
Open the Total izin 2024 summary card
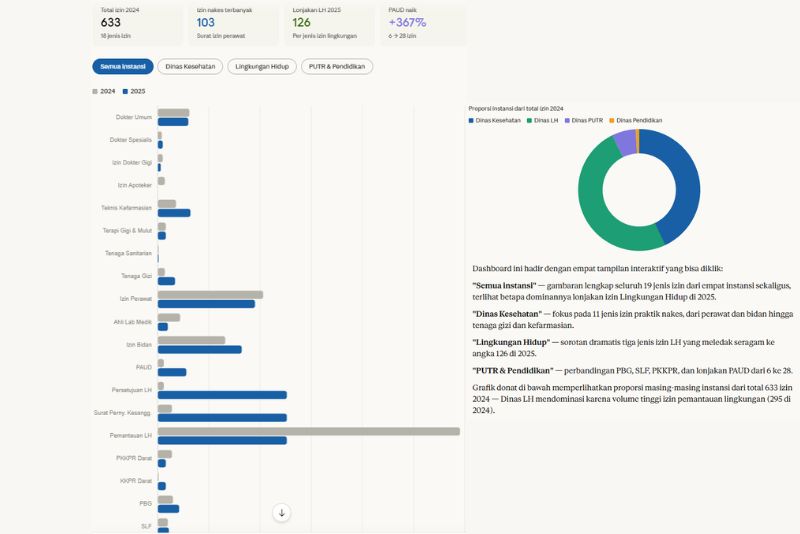[x=138, y=22]
